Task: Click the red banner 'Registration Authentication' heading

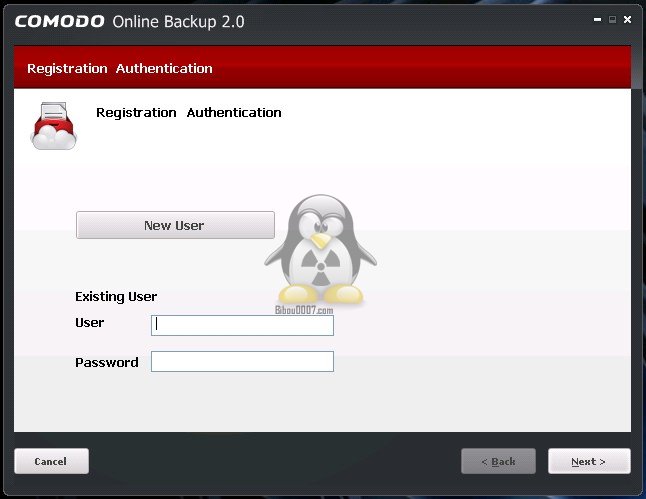Action: (x=120, y=68)
